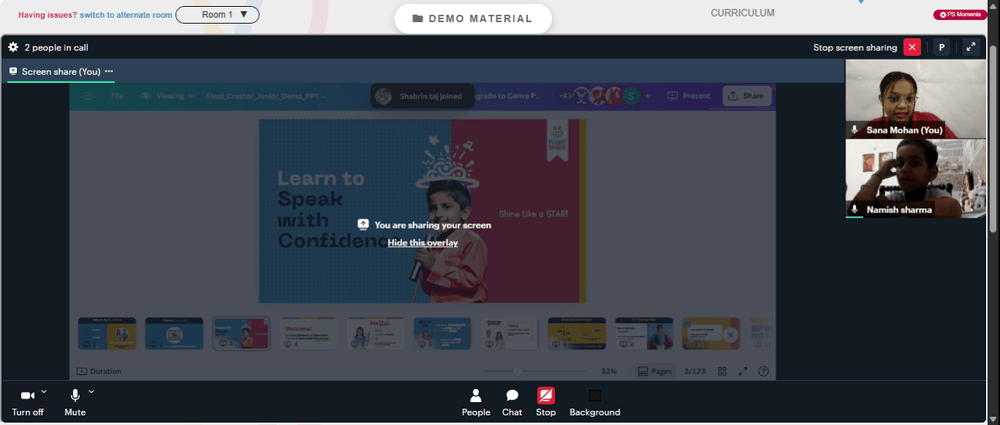The image size is (1000, 425).
Task: Click the PS Moments badge
Action: coord(960,15)
